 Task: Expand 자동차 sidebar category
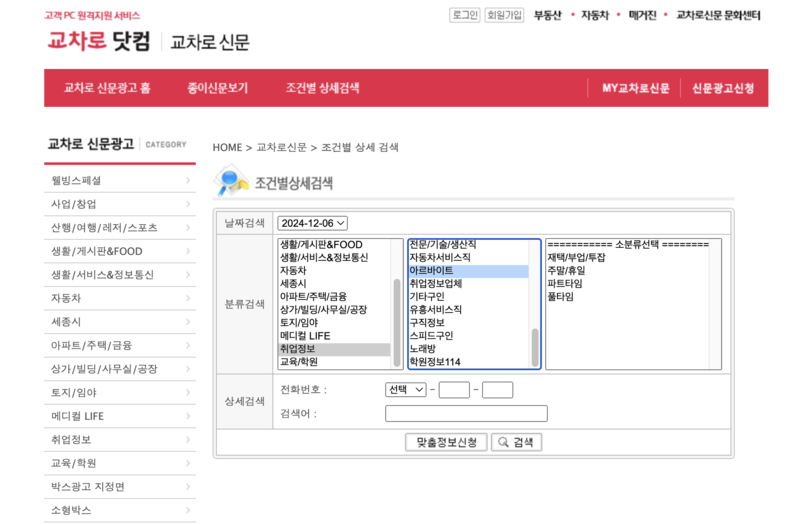(x=120, y=298)
